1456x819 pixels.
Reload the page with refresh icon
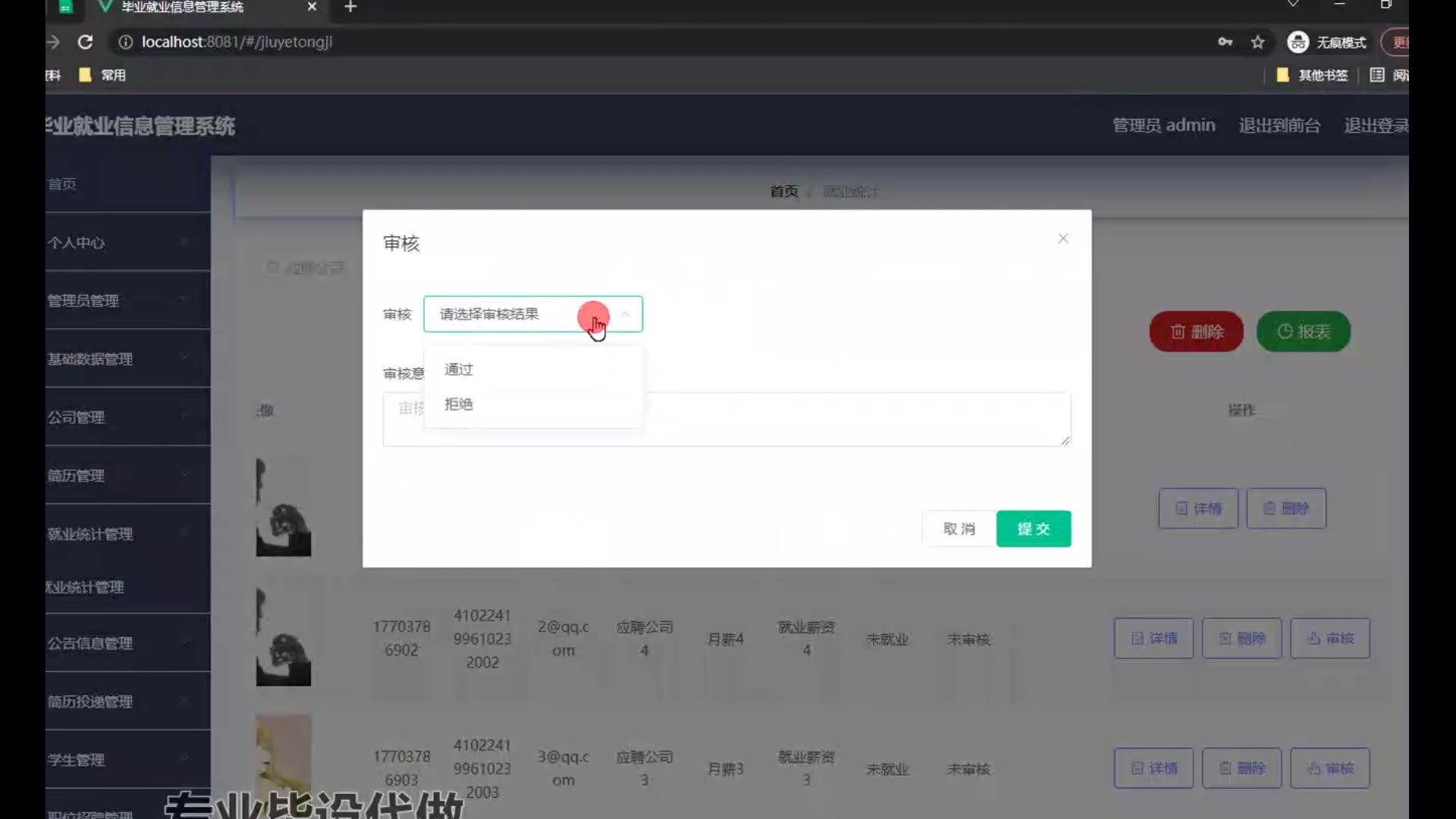(85, 42)
